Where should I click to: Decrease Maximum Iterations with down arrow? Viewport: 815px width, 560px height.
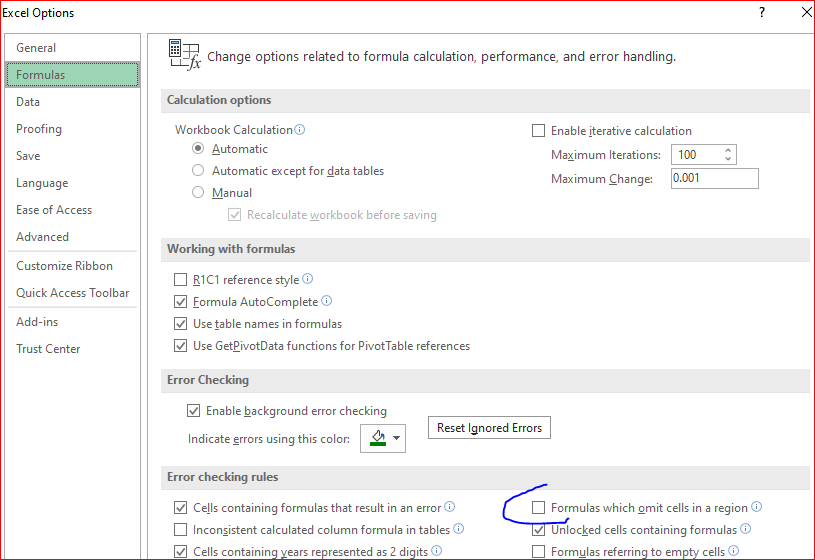(x=728, y=158)
